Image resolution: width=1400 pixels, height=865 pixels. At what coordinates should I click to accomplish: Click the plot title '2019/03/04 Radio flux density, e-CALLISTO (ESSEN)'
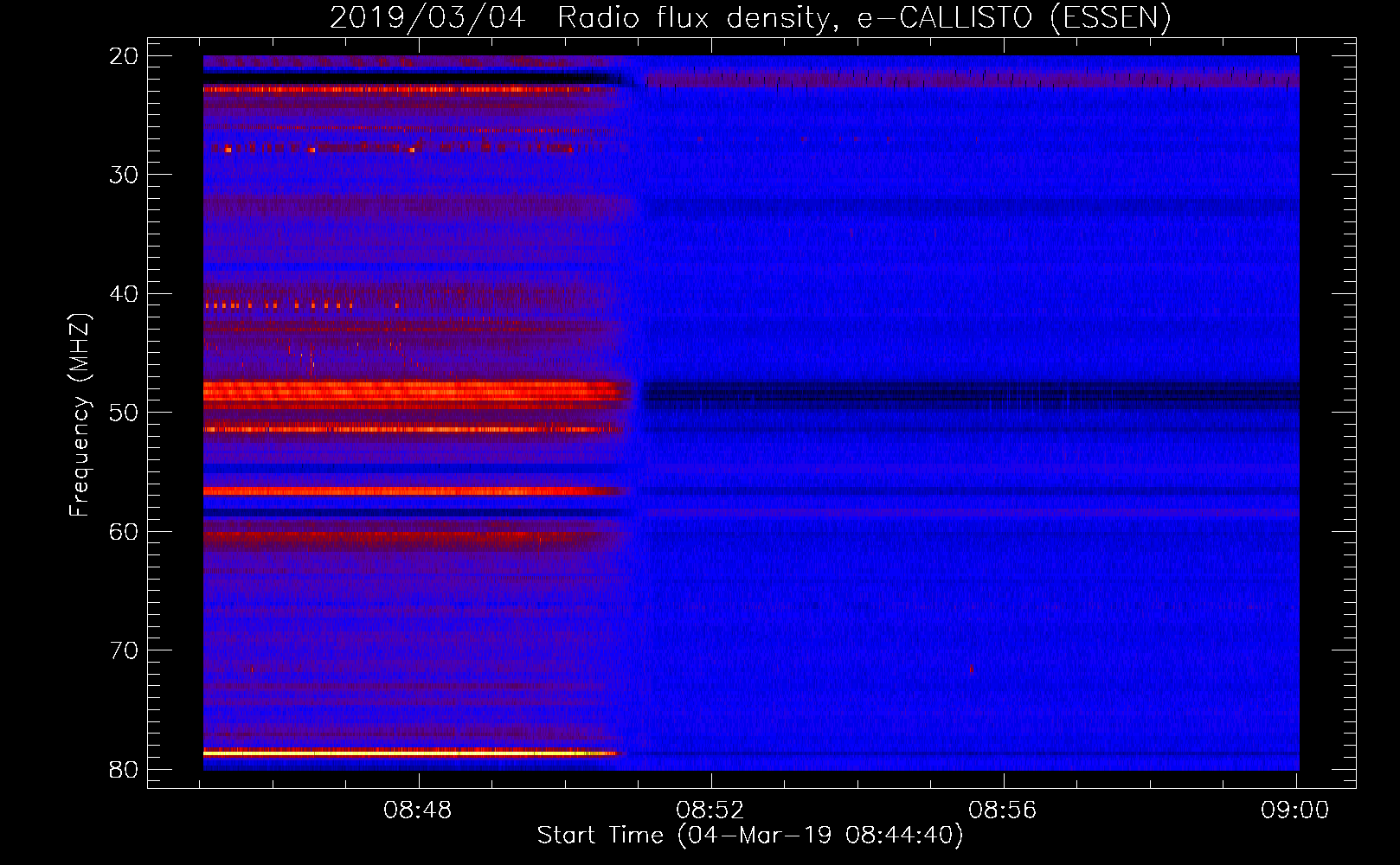coord(750,17)
